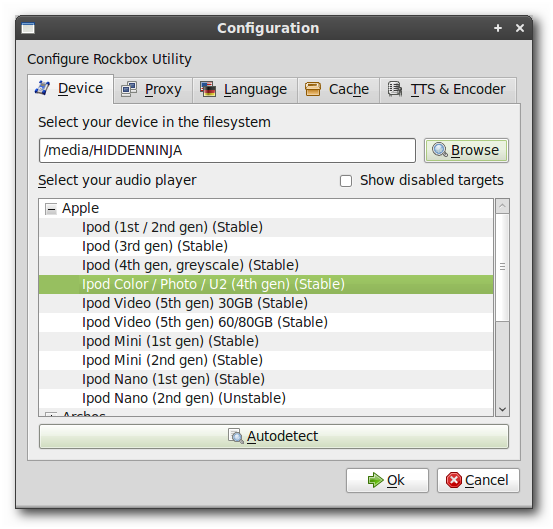Switch to the Proxy tab
The width and height of the screenshot is (553, 529).
(153, 90)
